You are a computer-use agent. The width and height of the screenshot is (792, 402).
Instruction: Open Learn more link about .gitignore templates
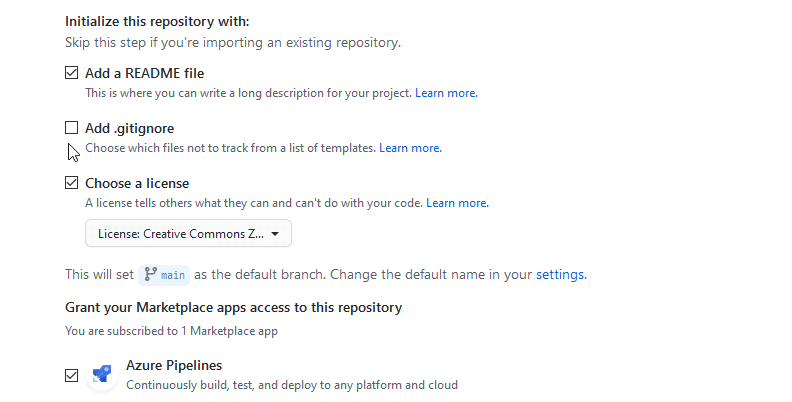coord(410,148)
